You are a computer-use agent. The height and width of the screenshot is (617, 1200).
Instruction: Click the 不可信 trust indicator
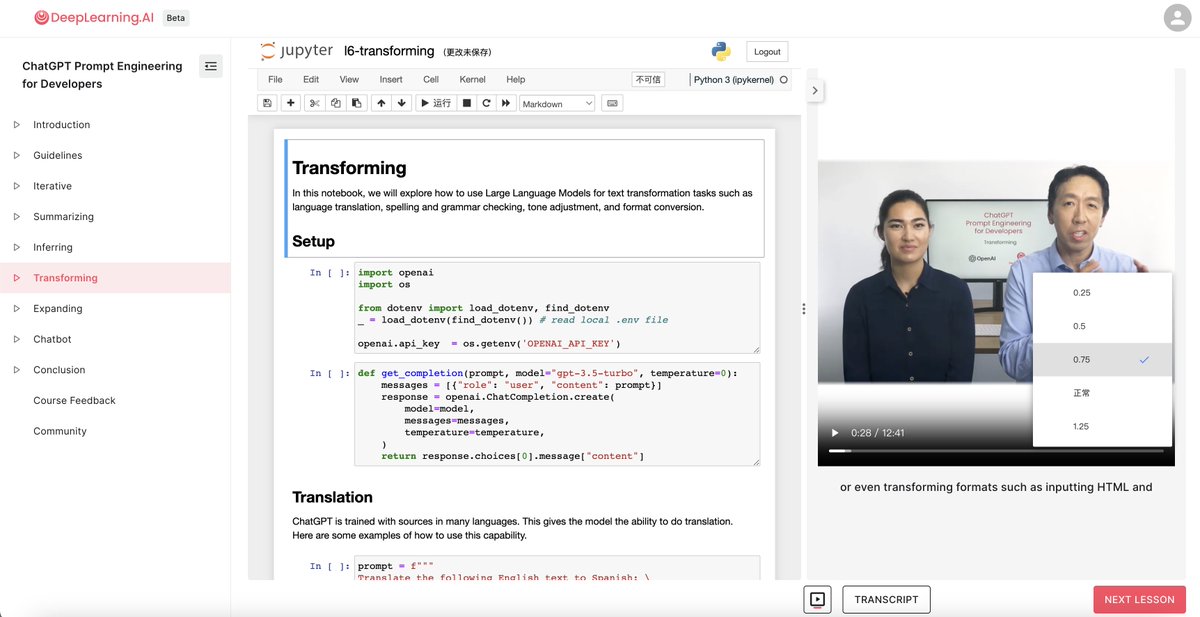648,79
